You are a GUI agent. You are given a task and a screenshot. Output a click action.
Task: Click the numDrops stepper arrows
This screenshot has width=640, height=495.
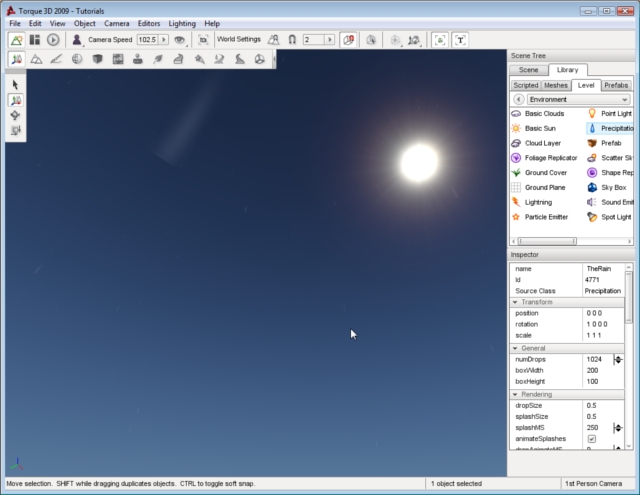click(x=618, y=359)
